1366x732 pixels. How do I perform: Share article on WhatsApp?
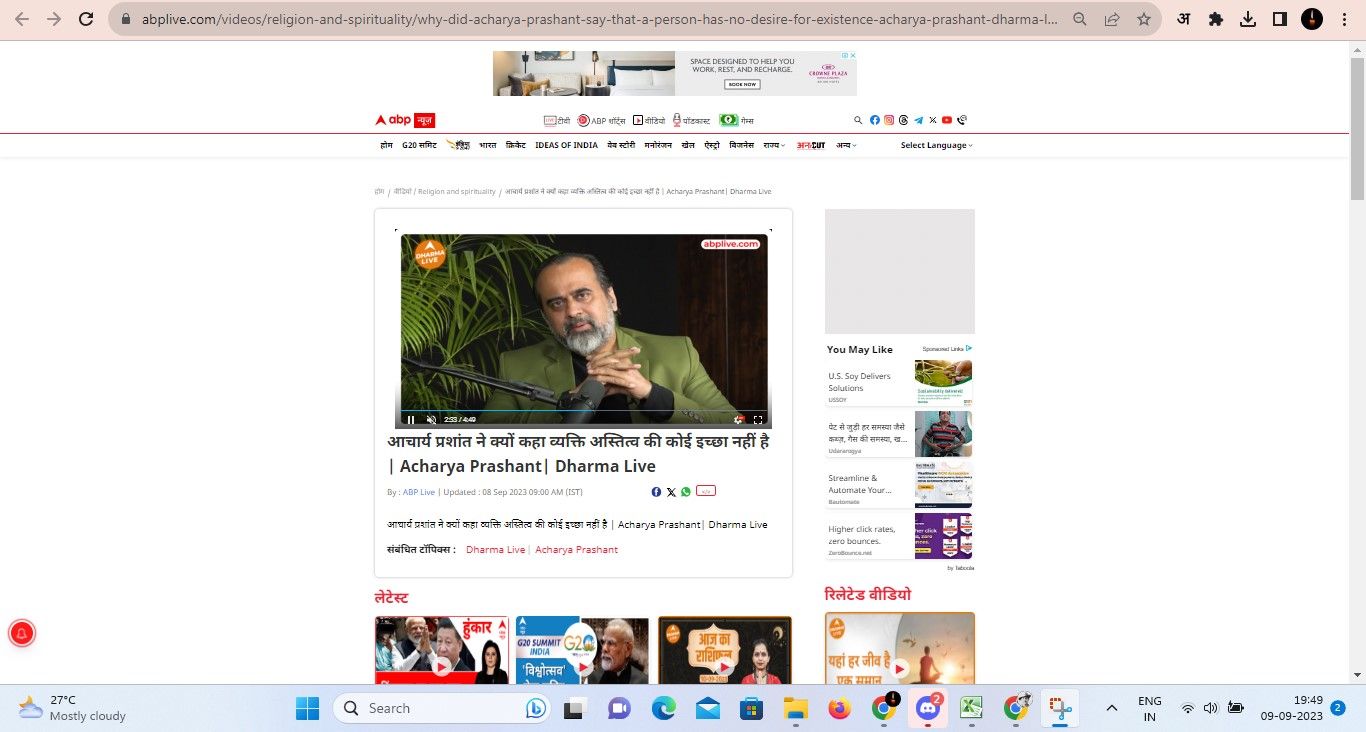[686, 492]
